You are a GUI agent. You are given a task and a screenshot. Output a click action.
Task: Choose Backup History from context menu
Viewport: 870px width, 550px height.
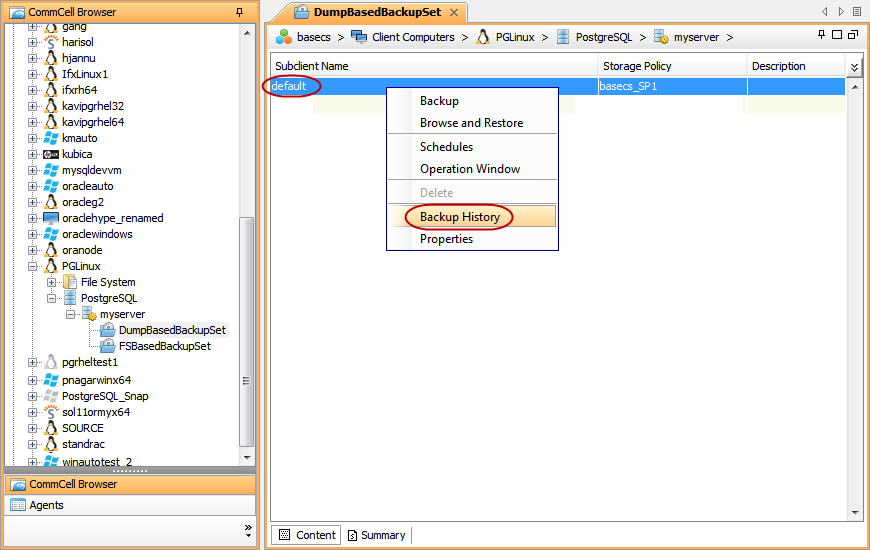tap(460, 217)
